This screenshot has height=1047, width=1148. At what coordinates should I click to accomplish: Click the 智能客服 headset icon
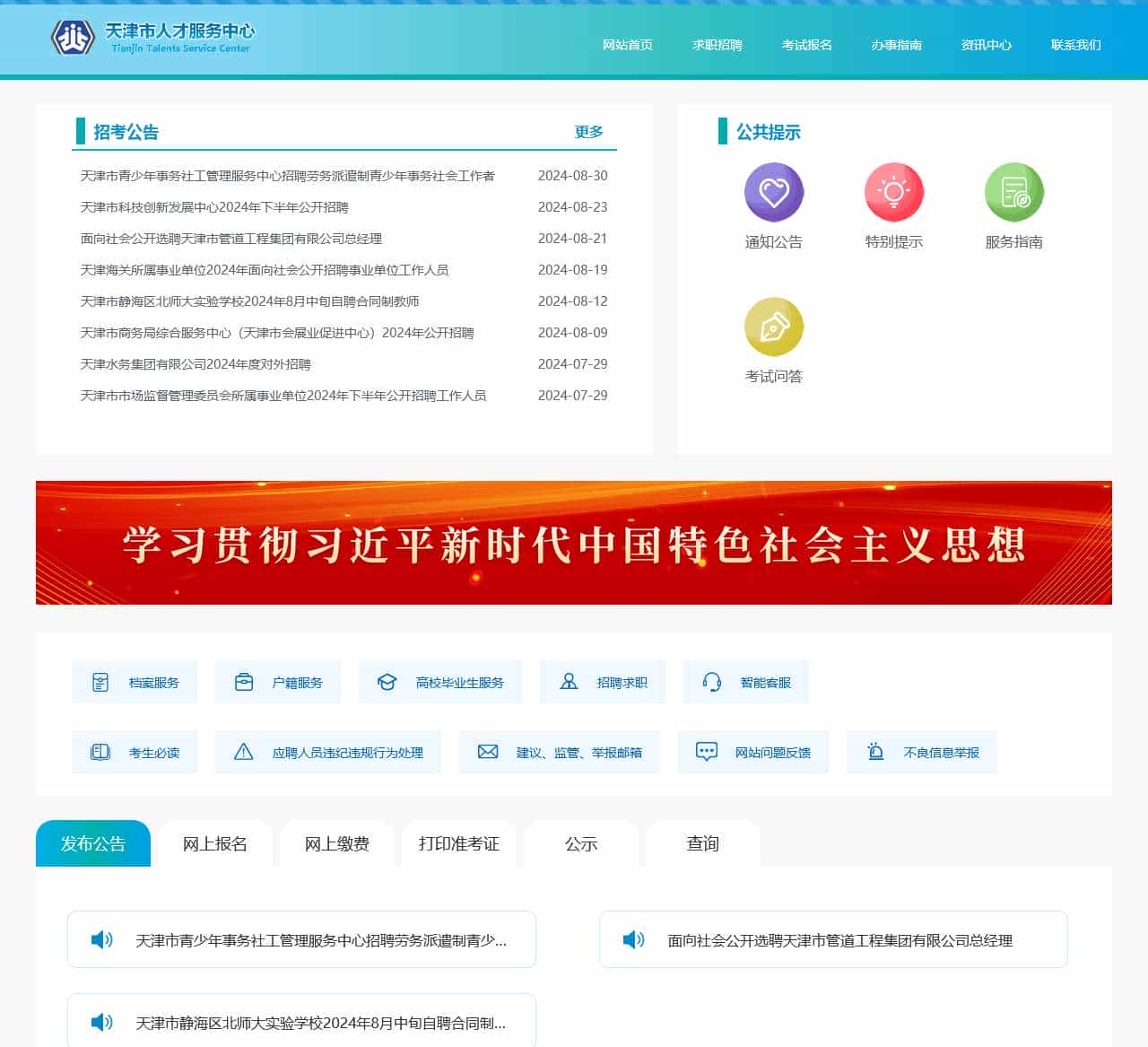pyautogui.click(x=712, y=682)
